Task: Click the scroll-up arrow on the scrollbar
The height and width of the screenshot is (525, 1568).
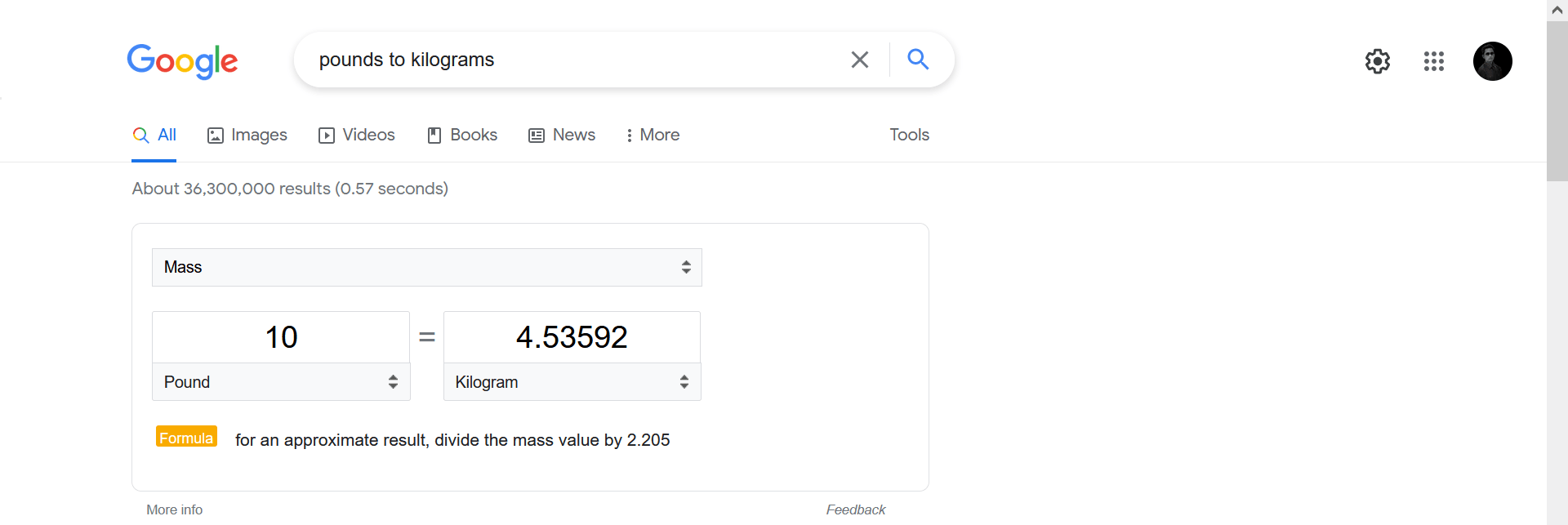Action: tap(1557, 10)
